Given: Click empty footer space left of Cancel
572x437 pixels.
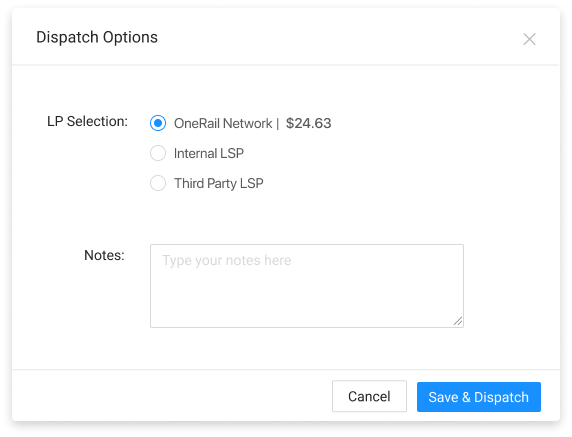Looking at the screenshot, I should 171,396.
